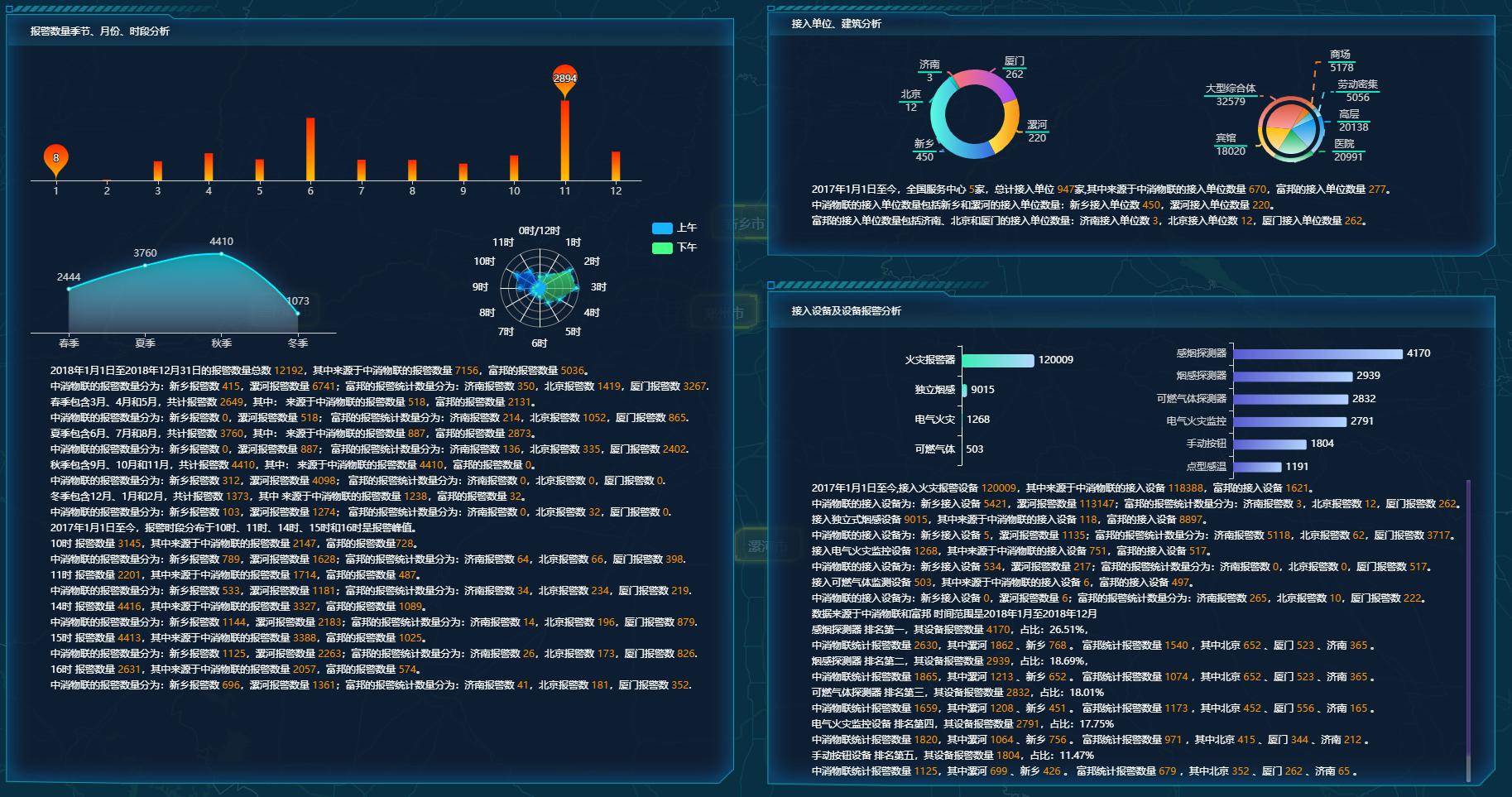Click the 感烟探测器 bar showing 4170
1512x797 pixels.
1318,353
